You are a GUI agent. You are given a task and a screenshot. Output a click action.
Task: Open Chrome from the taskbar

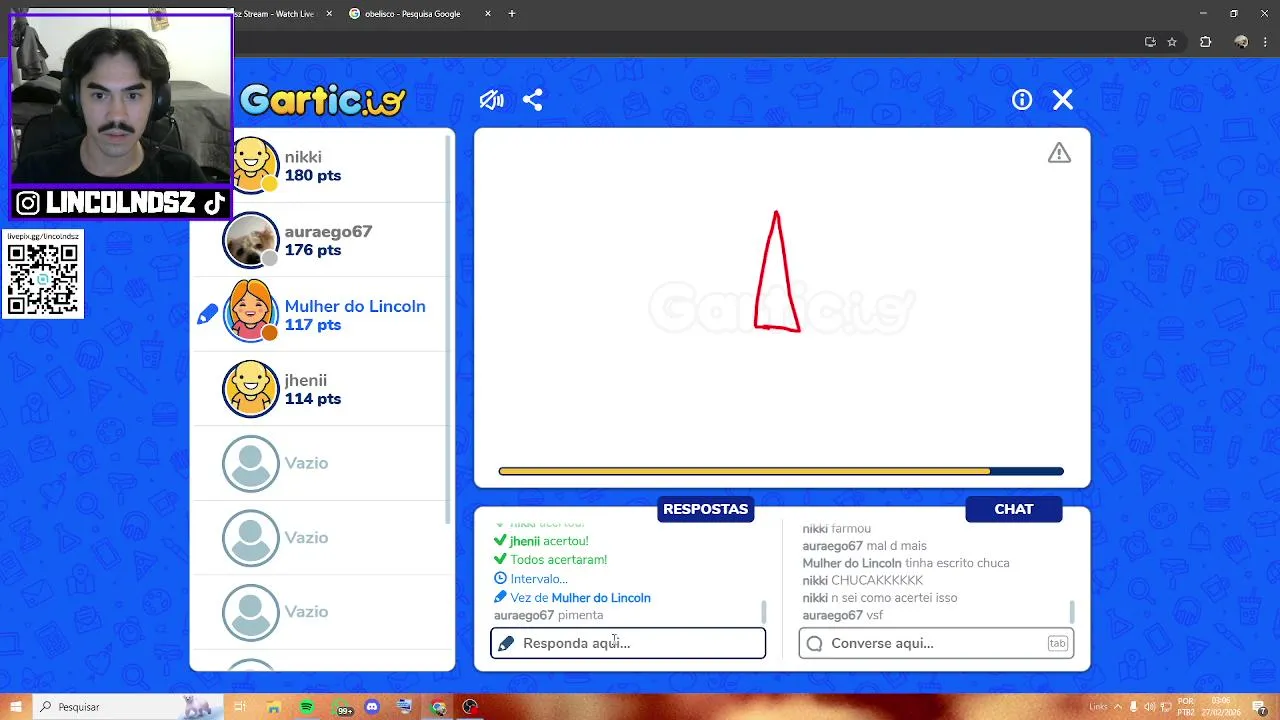(438, 707)
